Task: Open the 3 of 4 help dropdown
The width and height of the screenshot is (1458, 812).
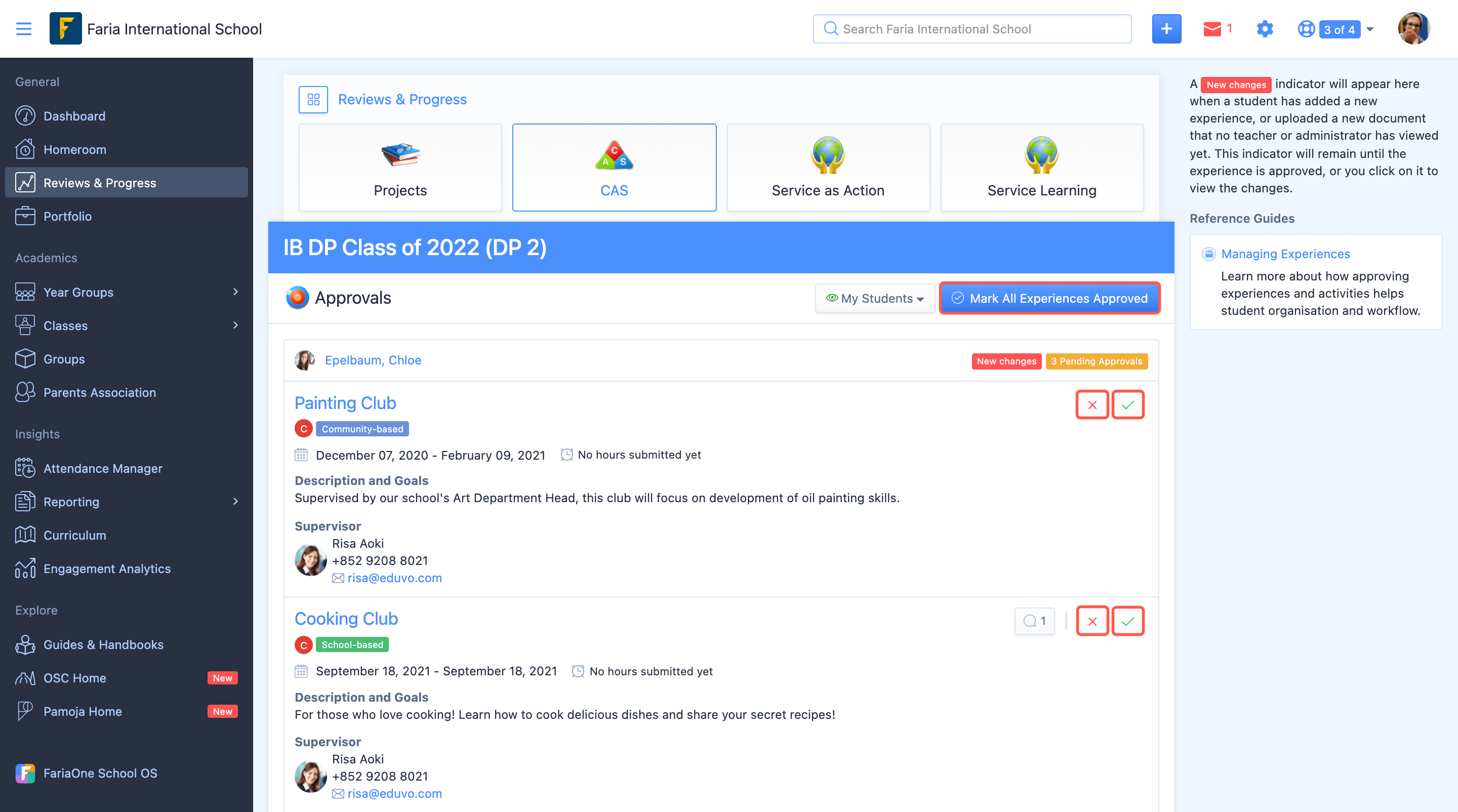Action: (x=1336, y=29)
